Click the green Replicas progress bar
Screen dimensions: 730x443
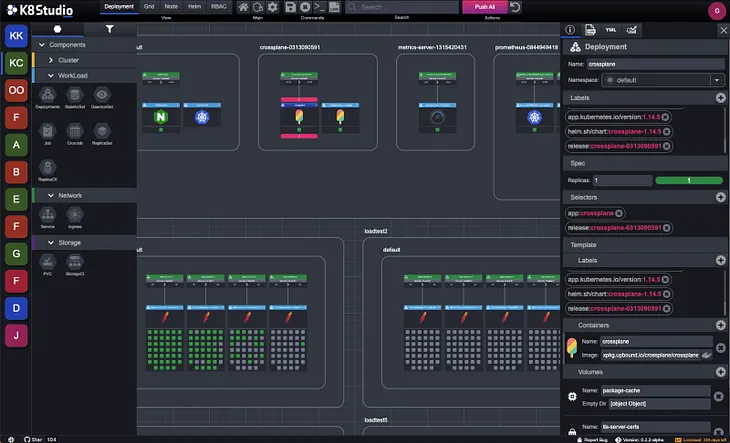pos(689,181)
